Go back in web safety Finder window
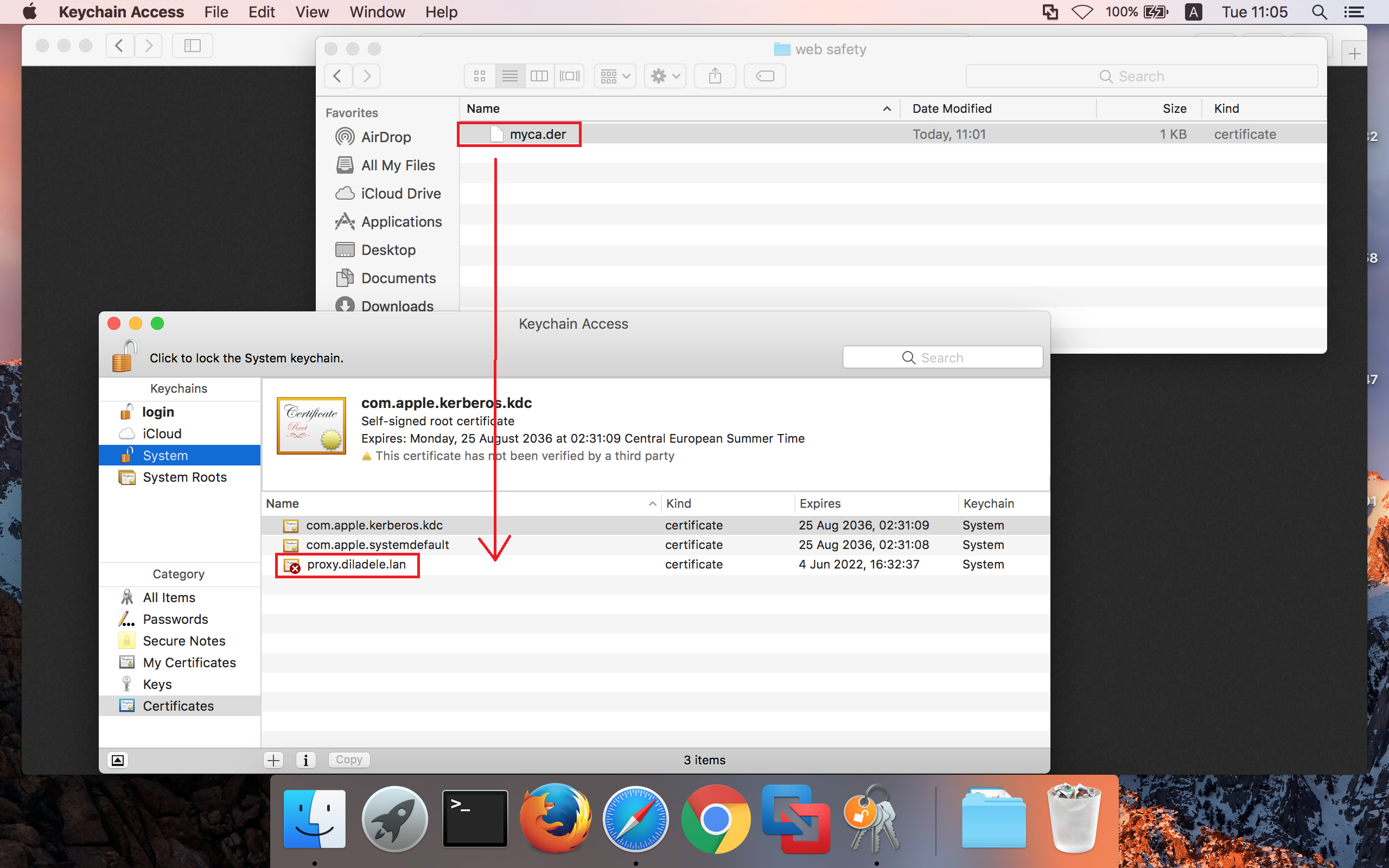This screenshot has height=868, width=1389. 338,76
